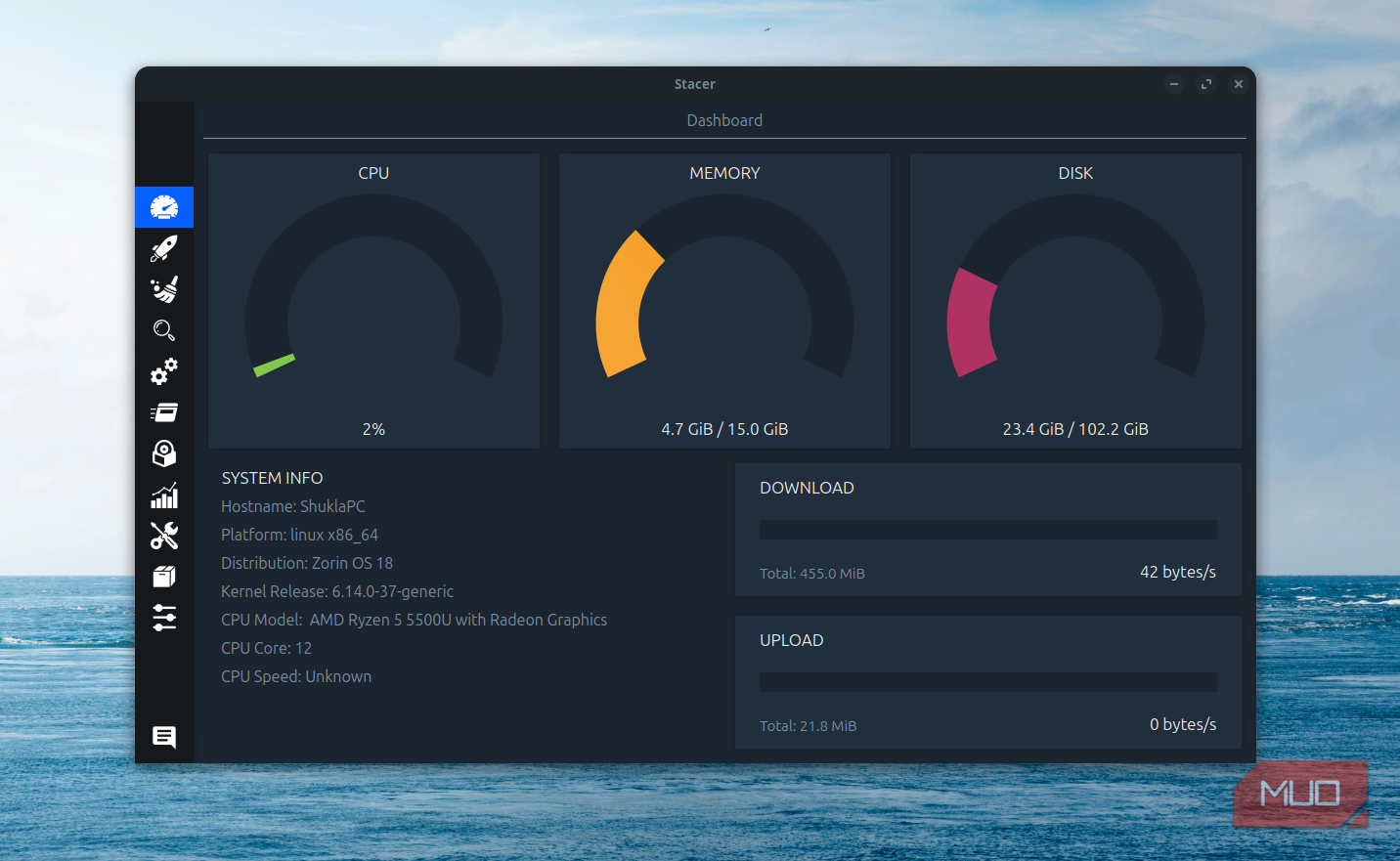Click the Download speed progress bar
The height and width of the screenshot is (861, 1400).
click(987, 530)
